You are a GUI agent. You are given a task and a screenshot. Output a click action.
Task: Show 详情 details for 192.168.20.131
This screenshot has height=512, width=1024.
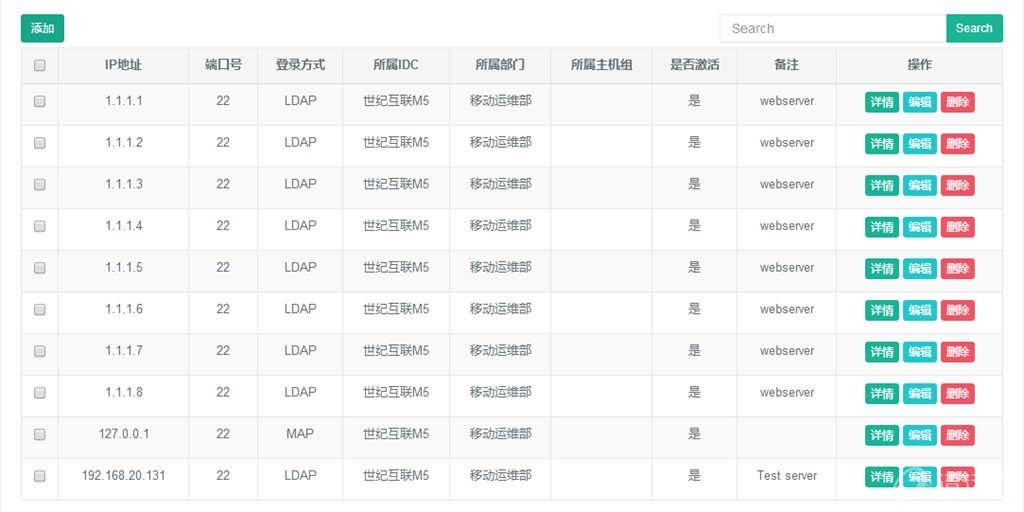(881, 477)
